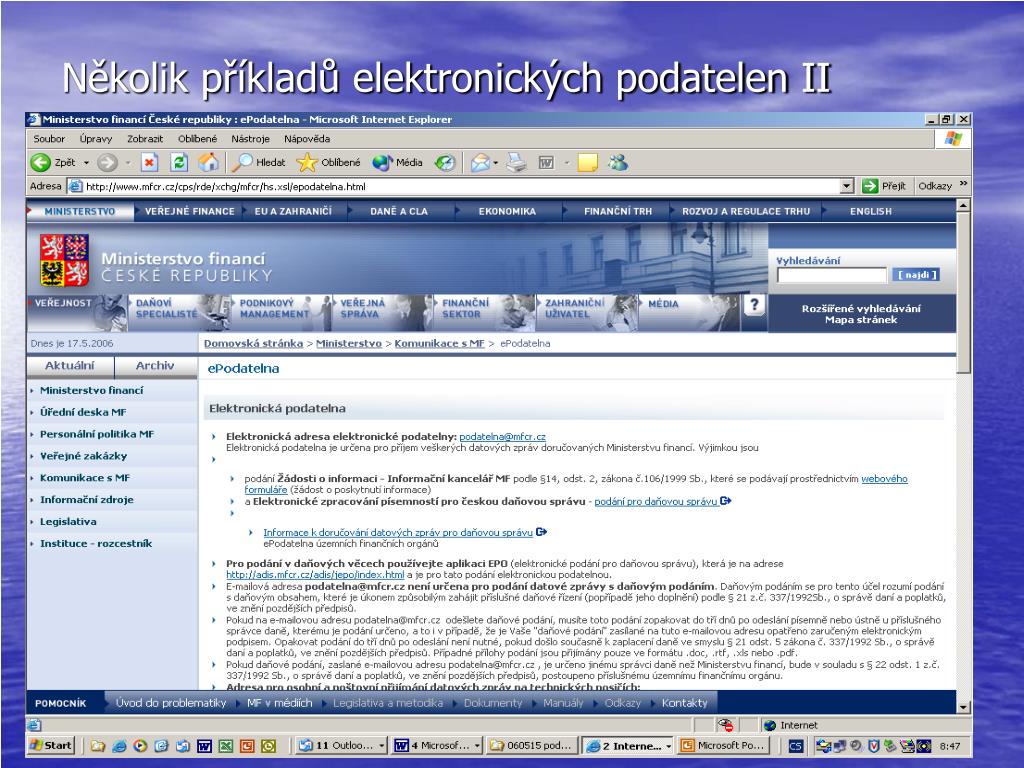Open Rozšířené vyhledávání link
Viewport: 1024px width, 768px height.
click(861, 309)
